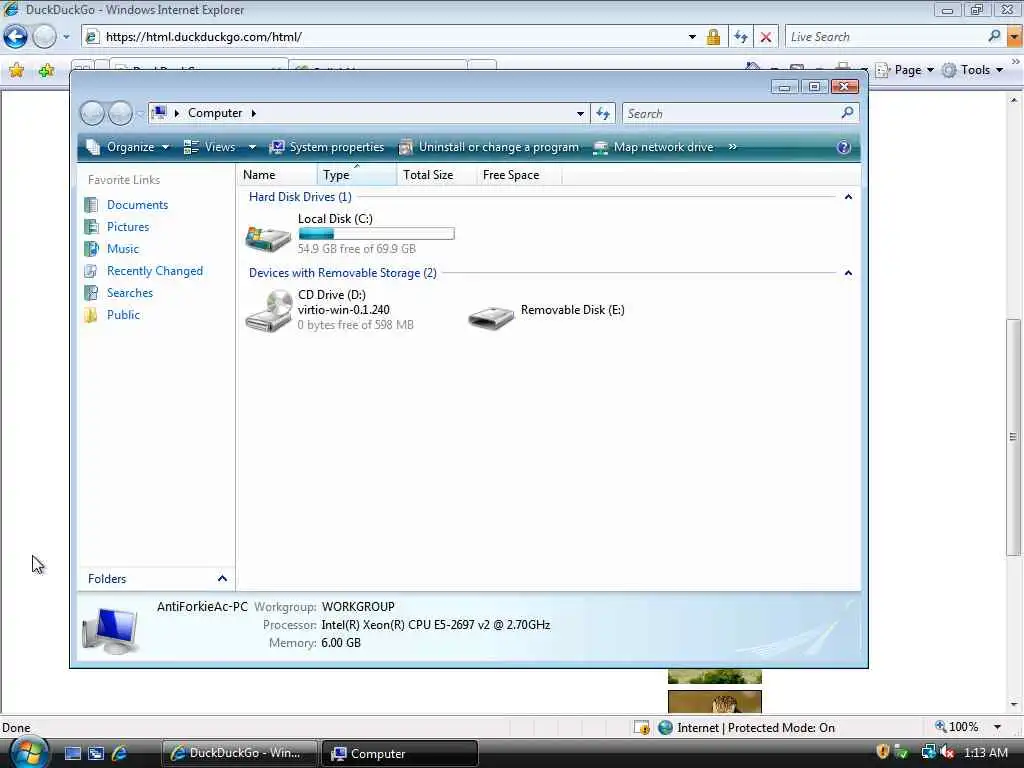Click the computer icon in address bar
Viewport: 1024px width, 768px height.
pyautogui.click(x=159, y=113)
